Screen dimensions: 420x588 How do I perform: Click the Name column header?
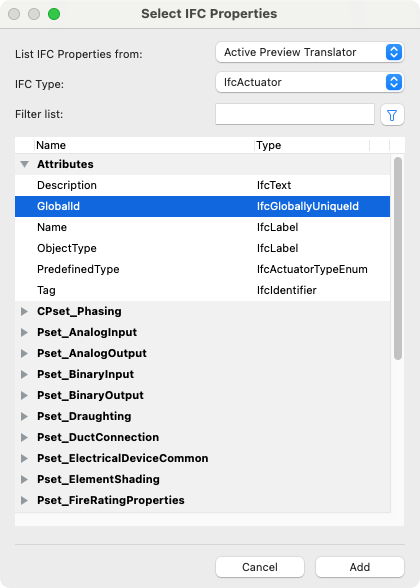tap(144, 145)
